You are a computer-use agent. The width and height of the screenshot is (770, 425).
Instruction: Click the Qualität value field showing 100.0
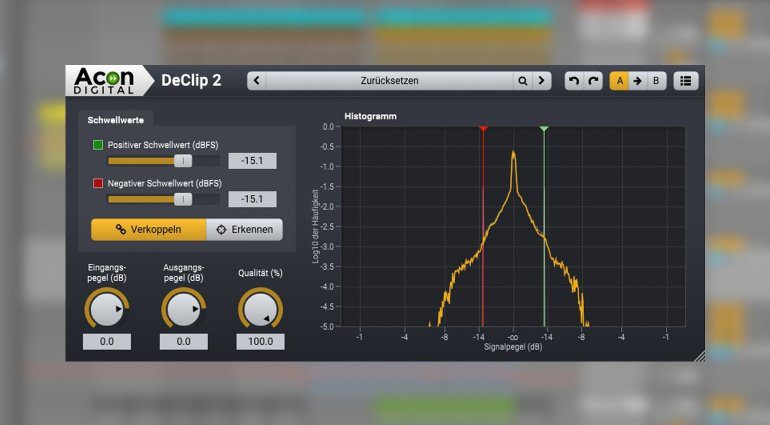260,342
